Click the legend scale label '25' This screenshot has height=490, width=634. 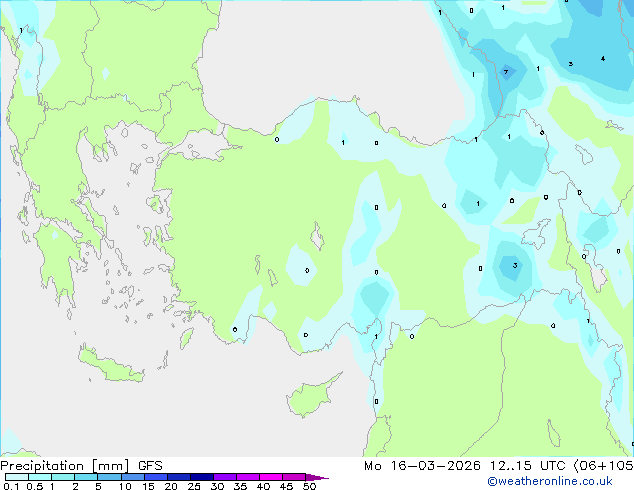click(194, 486)
